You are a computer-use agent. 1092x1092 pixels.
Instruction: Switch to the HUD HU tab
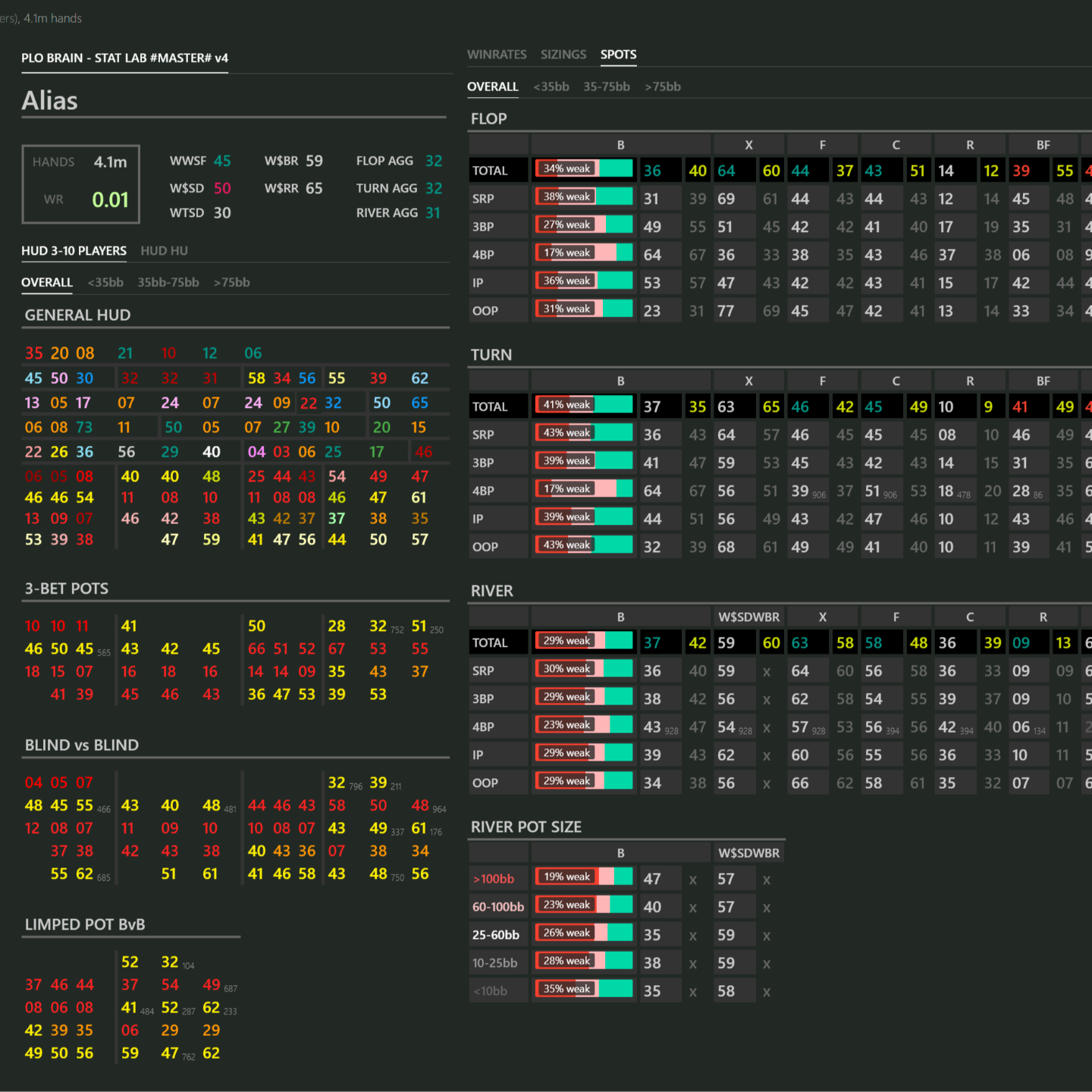(x=164, y=250)
